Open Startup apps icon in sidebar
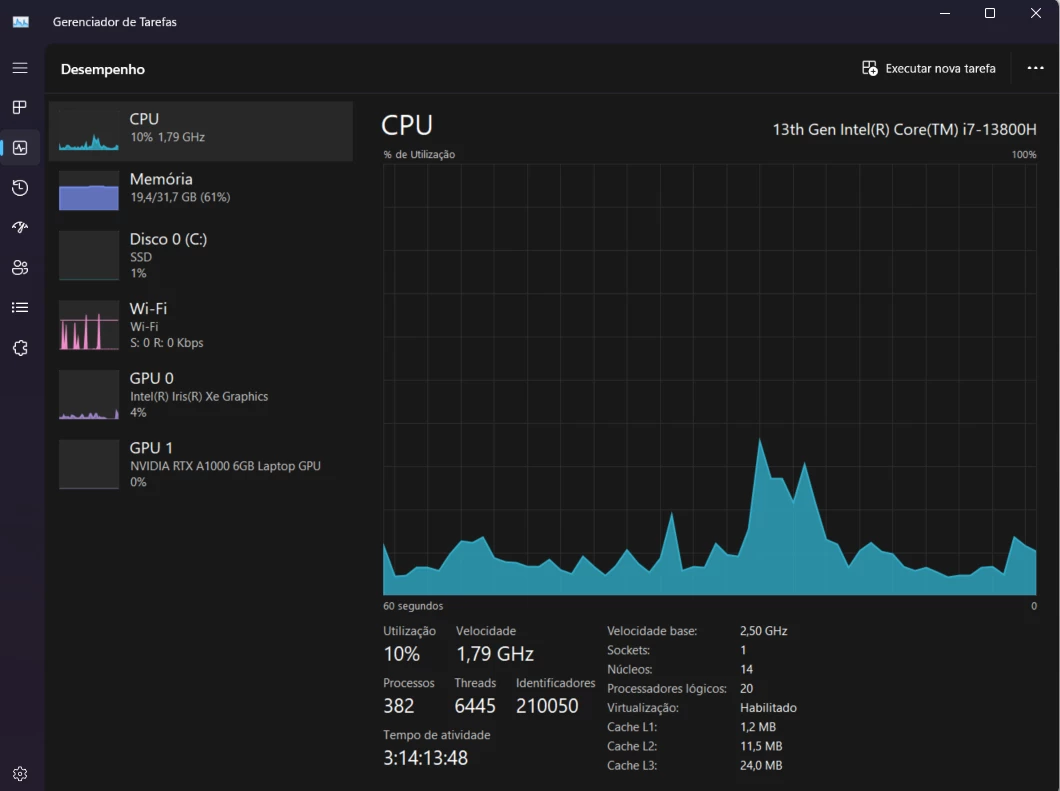The width and height of the screenshot is (1060, 791). [x=20, y=227]
